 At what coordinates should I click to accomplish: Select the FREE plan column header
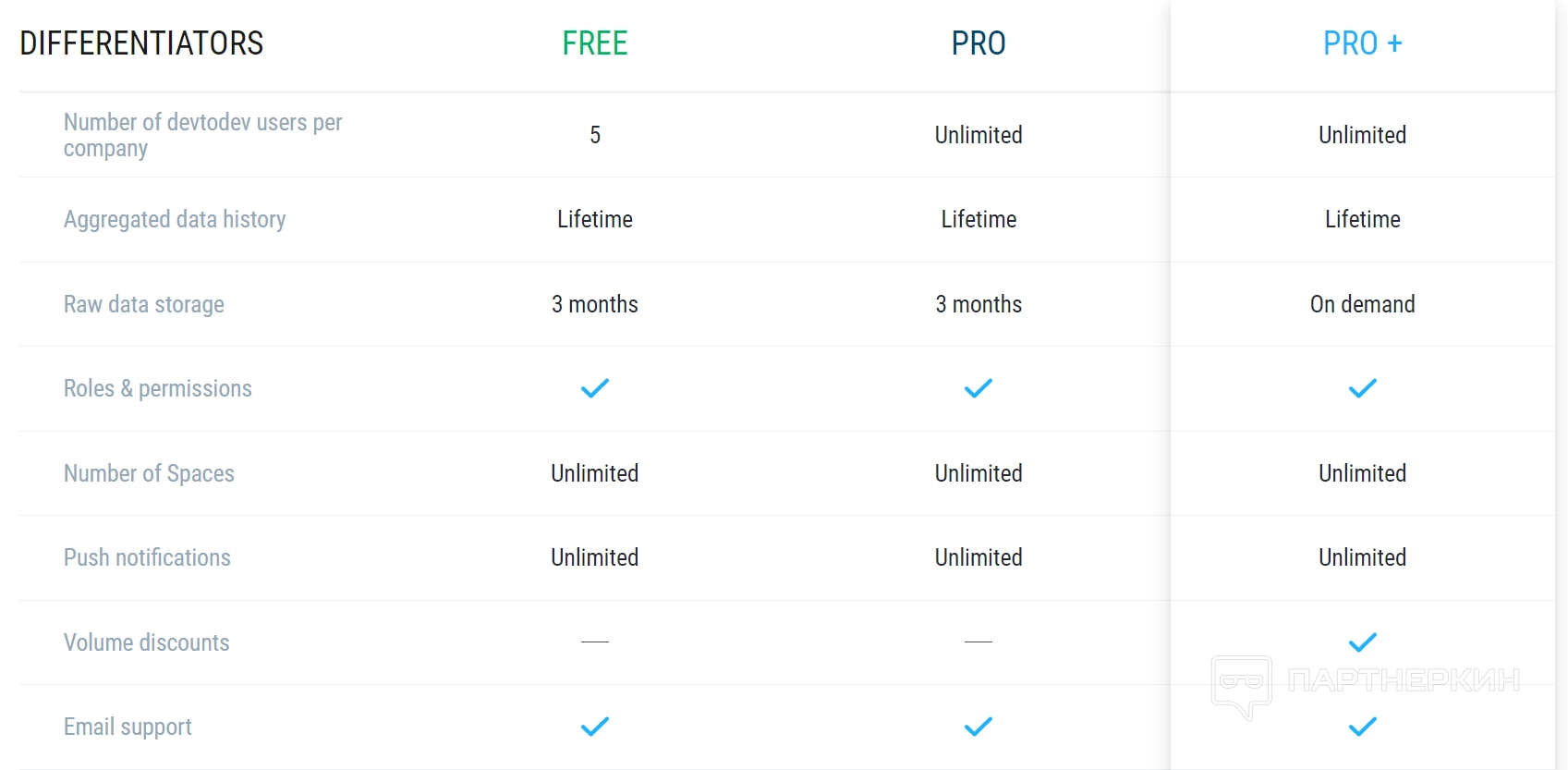[x=595, y=43]
